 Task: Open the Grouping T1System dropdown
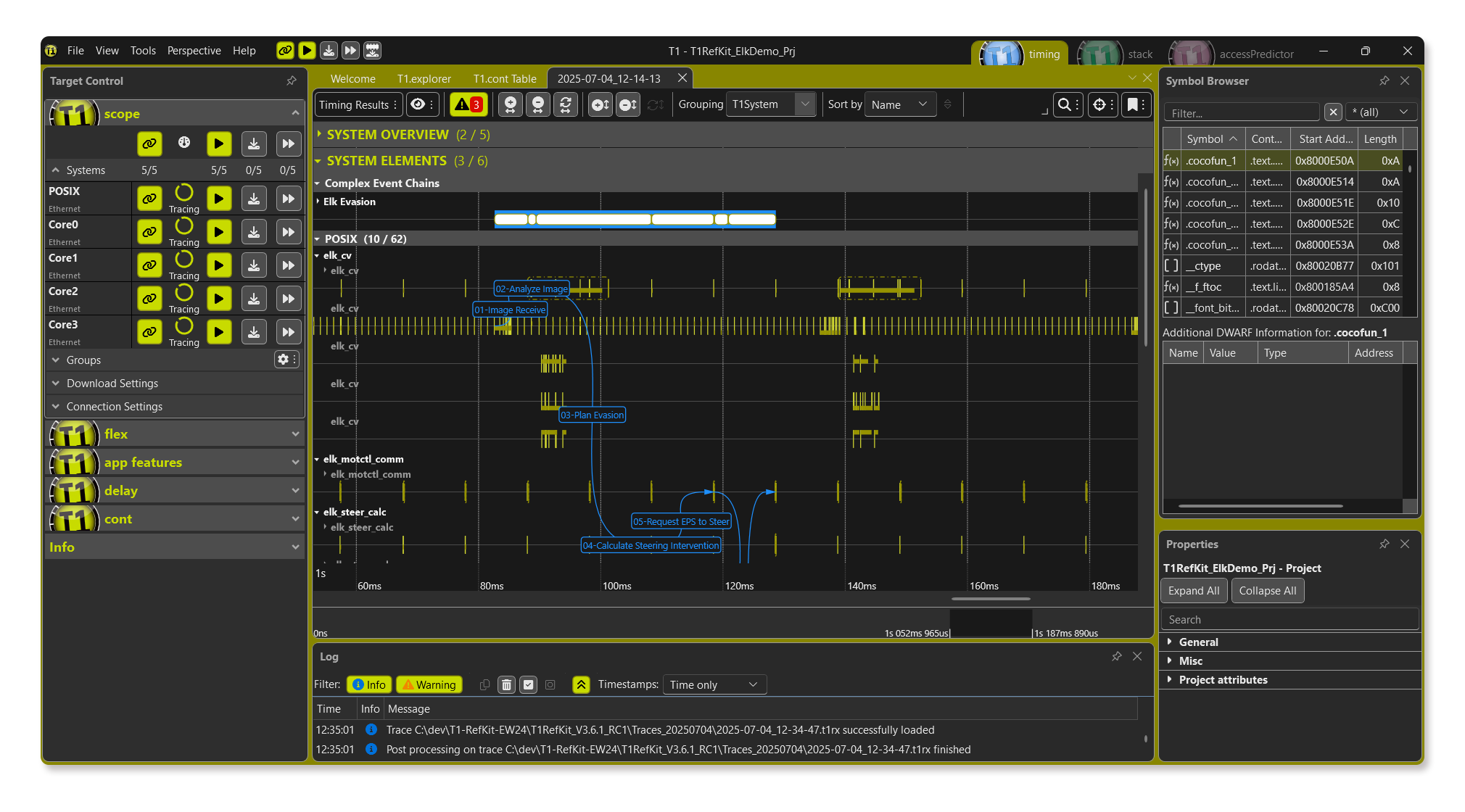click(x=771, y=104)
